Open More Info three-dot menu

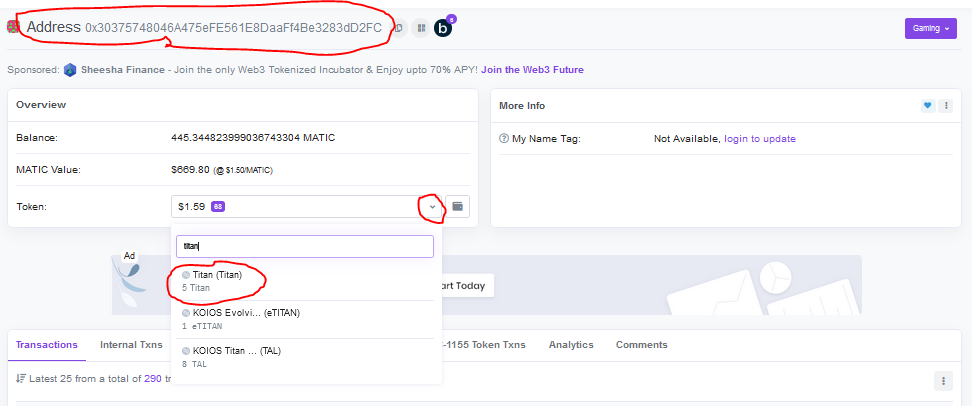946,106
